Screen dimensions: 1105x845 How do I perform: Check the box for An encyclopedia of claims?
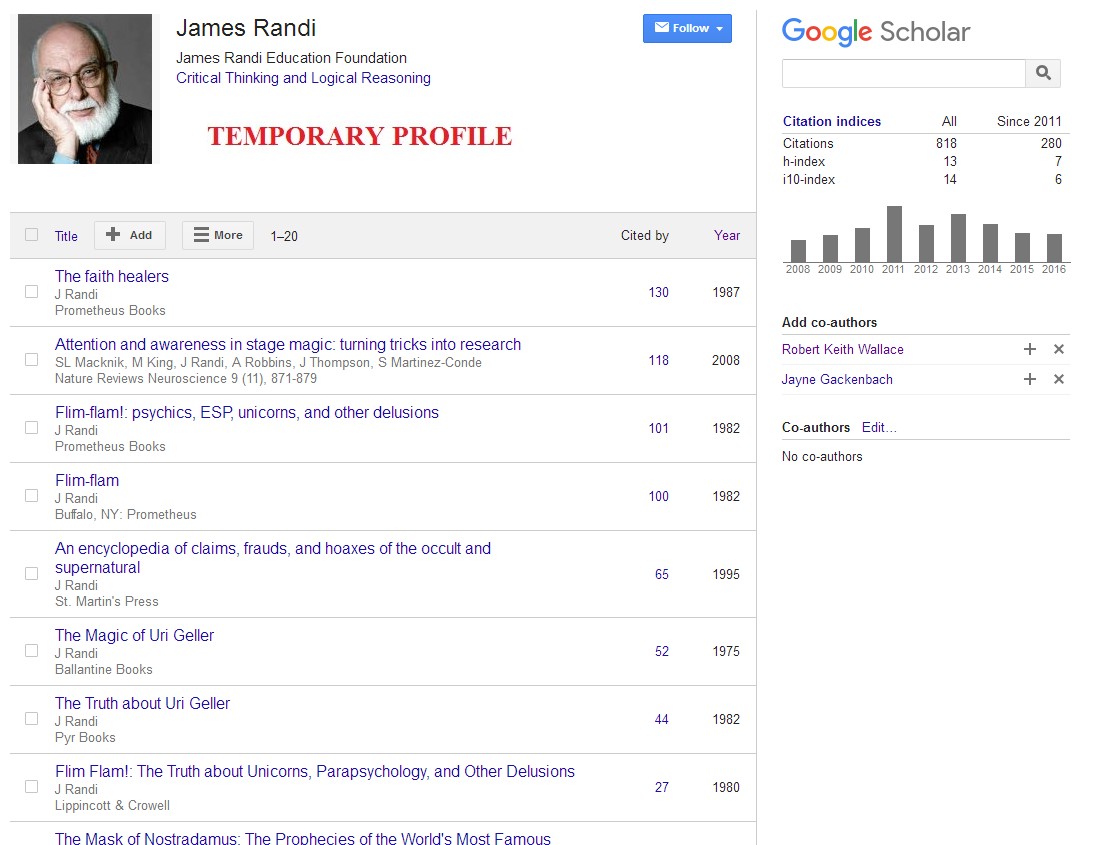coord(32,574)
